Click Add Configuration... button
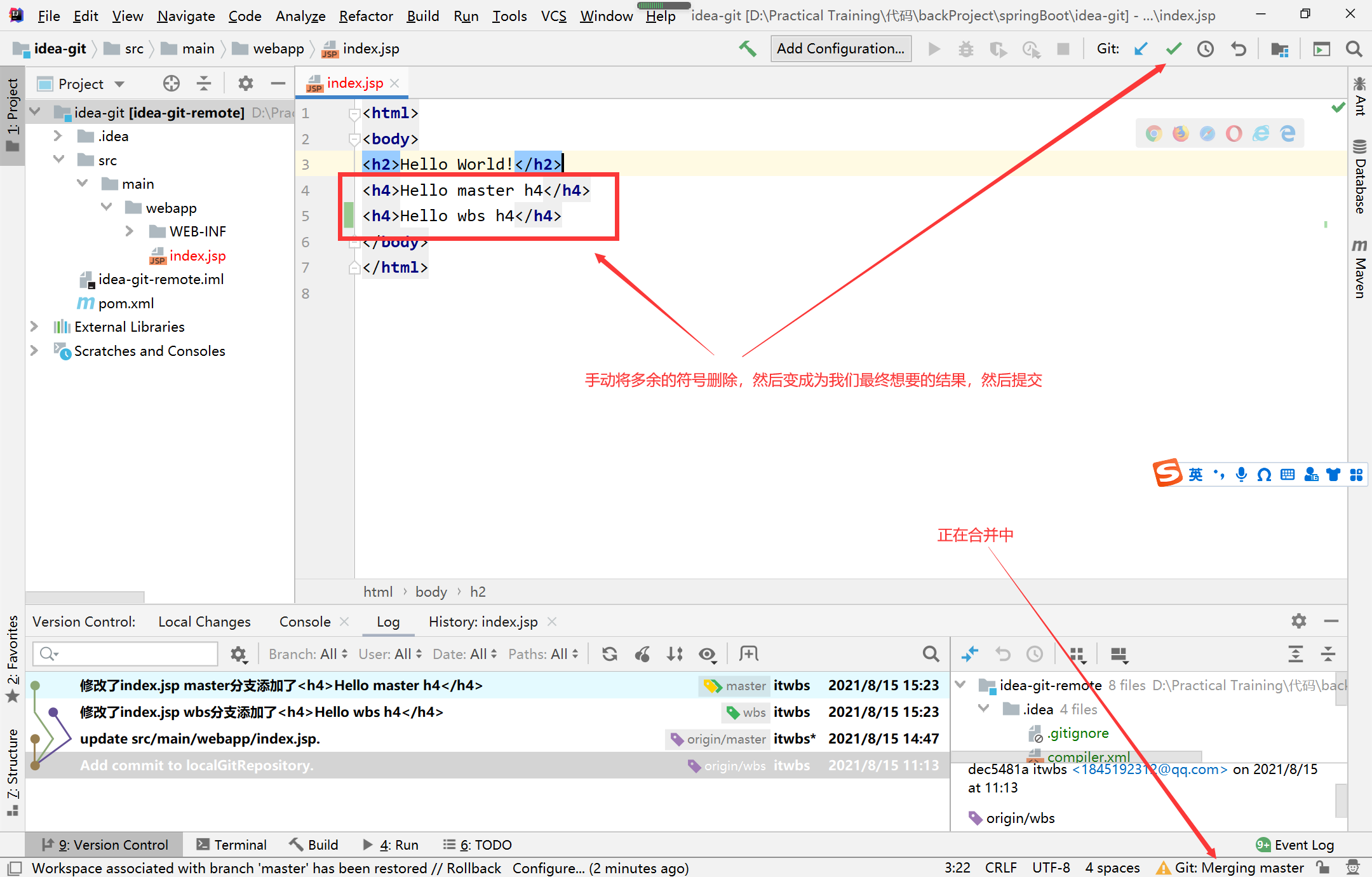 840,49
